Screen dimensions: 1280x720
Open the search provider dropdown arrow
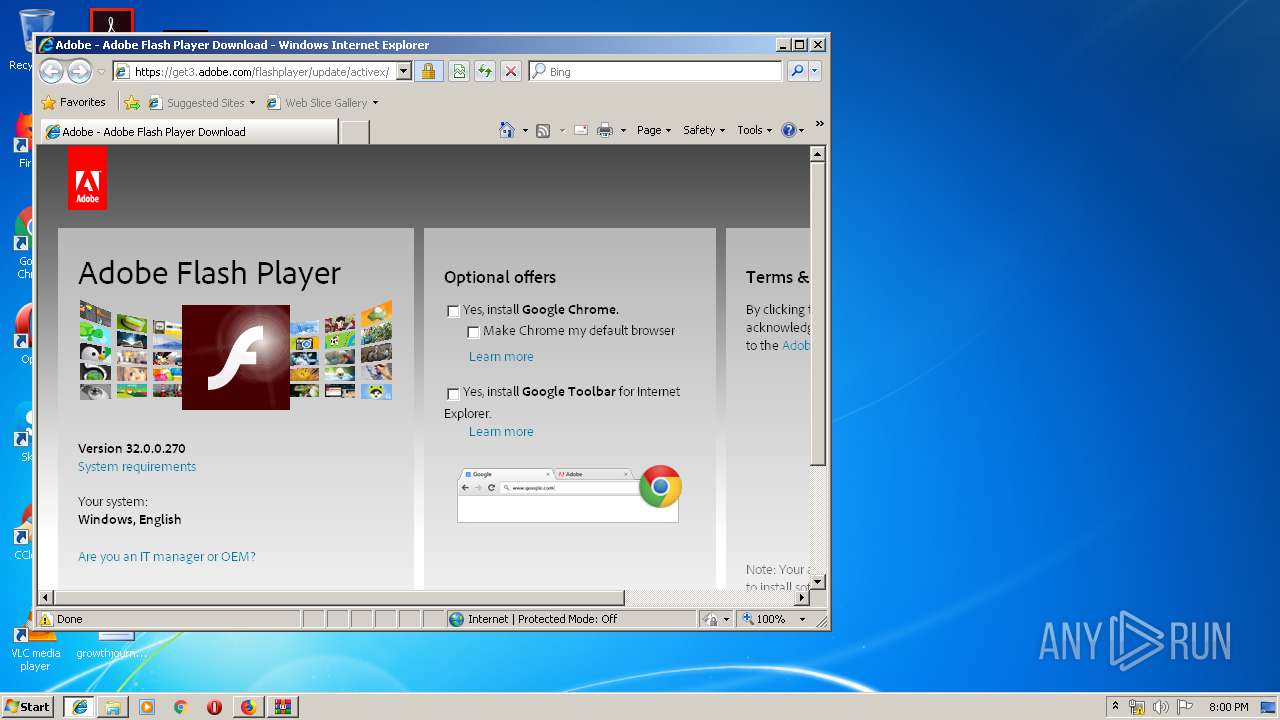coord(815,71)
